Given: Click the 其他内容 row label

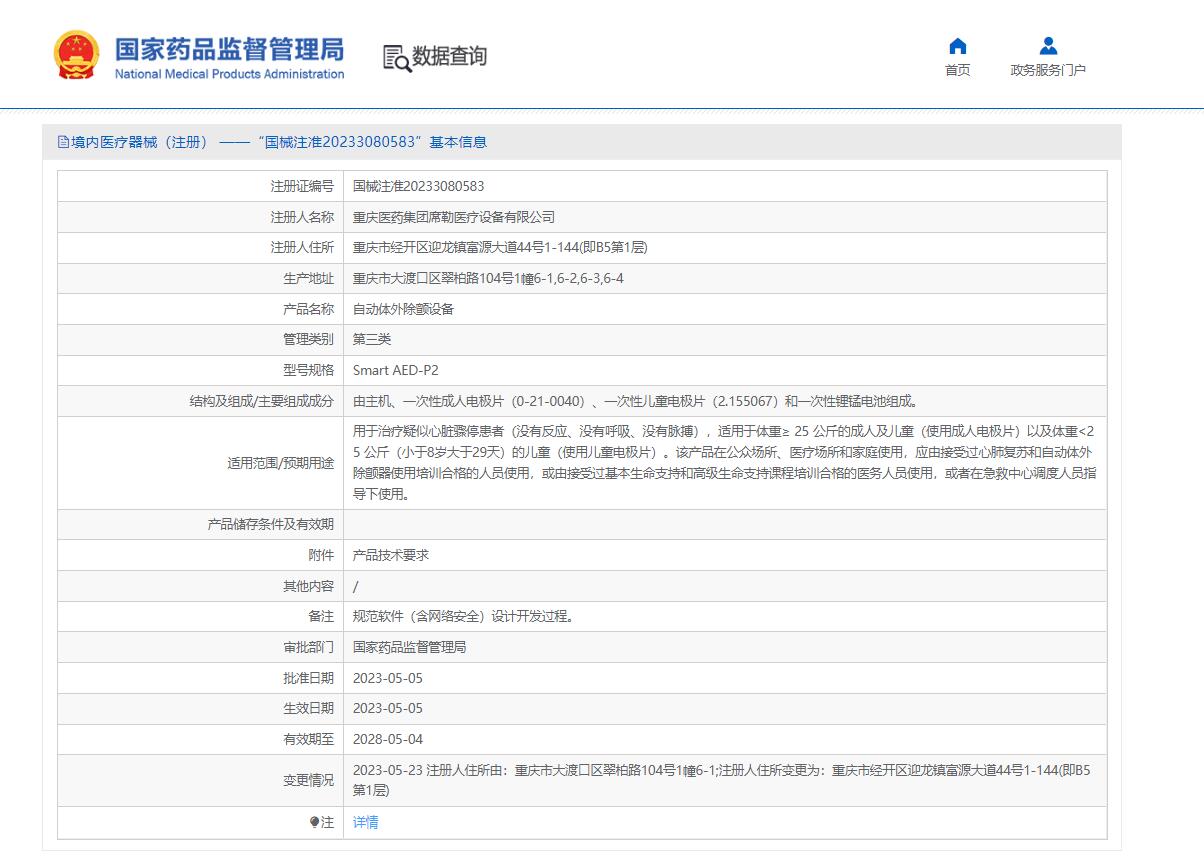Looking at the screenshot, I should pos(308,586).
